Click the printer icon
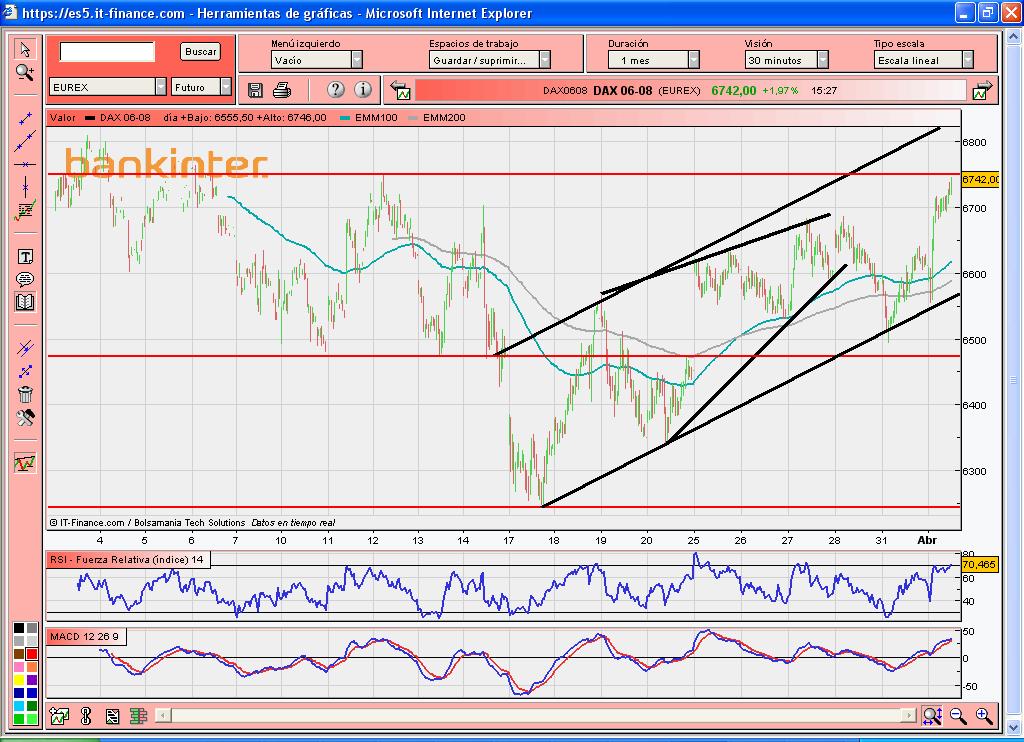The width and height of the screenshot is (1024, 742). tap(281, 90)
